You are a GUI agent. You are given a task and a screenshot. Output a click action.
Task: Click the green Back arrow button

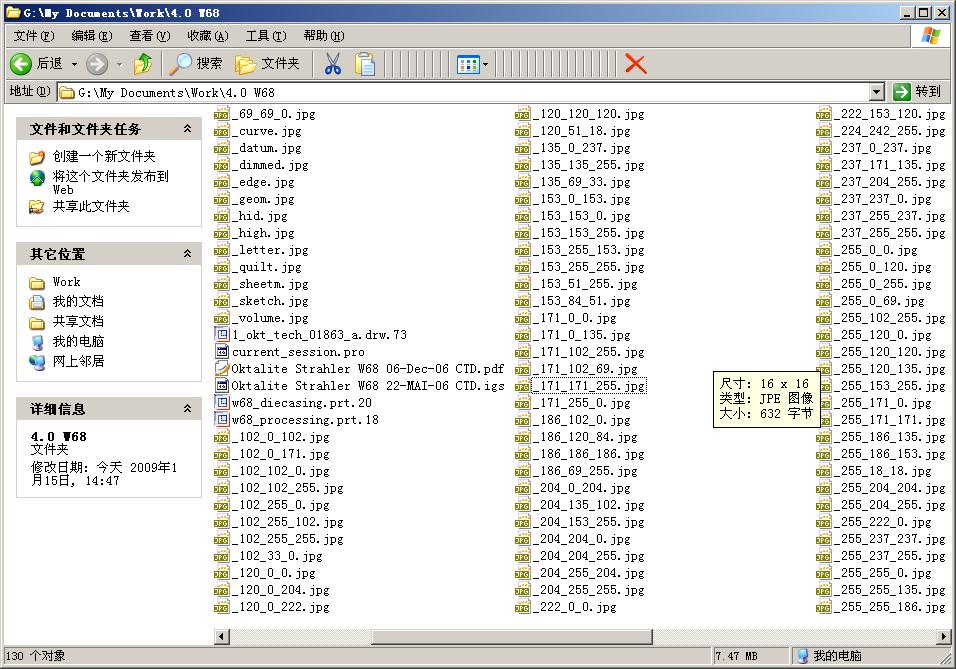[x=21, y=63]
